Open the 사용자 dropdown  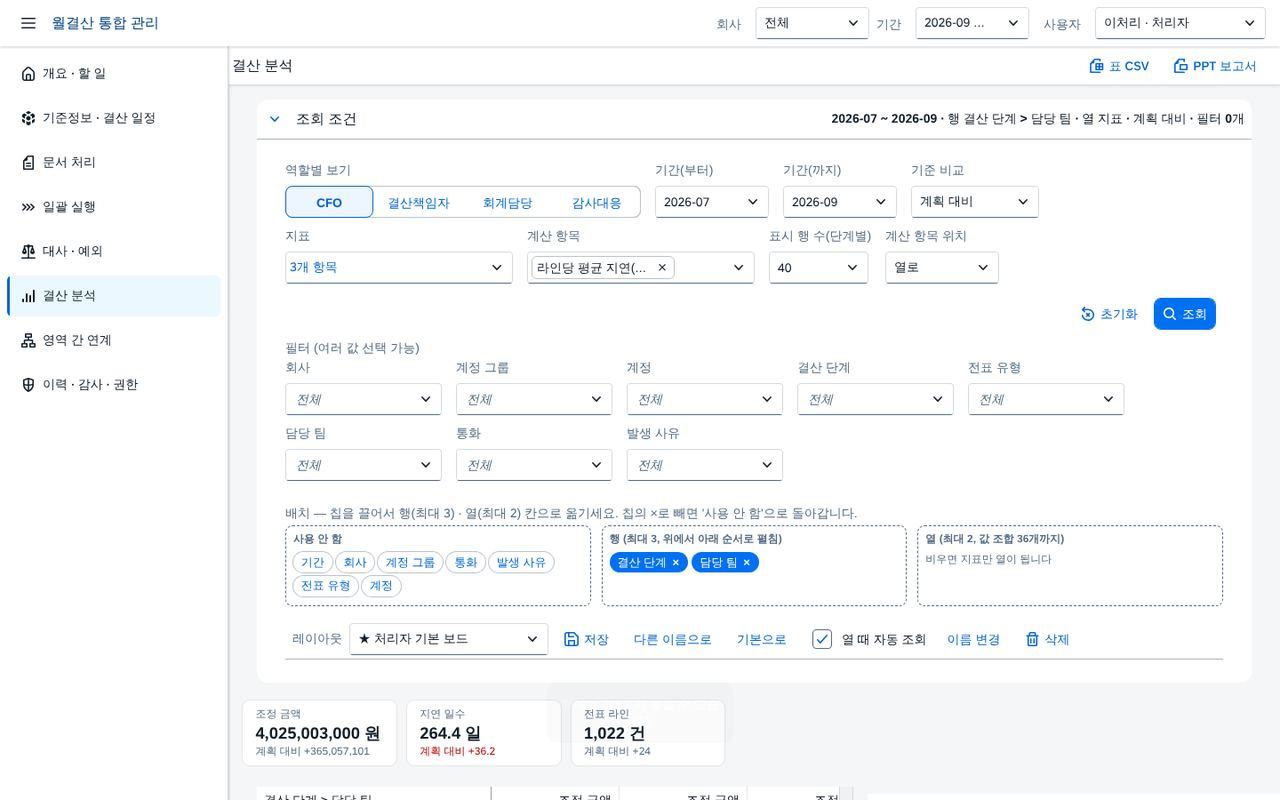(1180, 23)
